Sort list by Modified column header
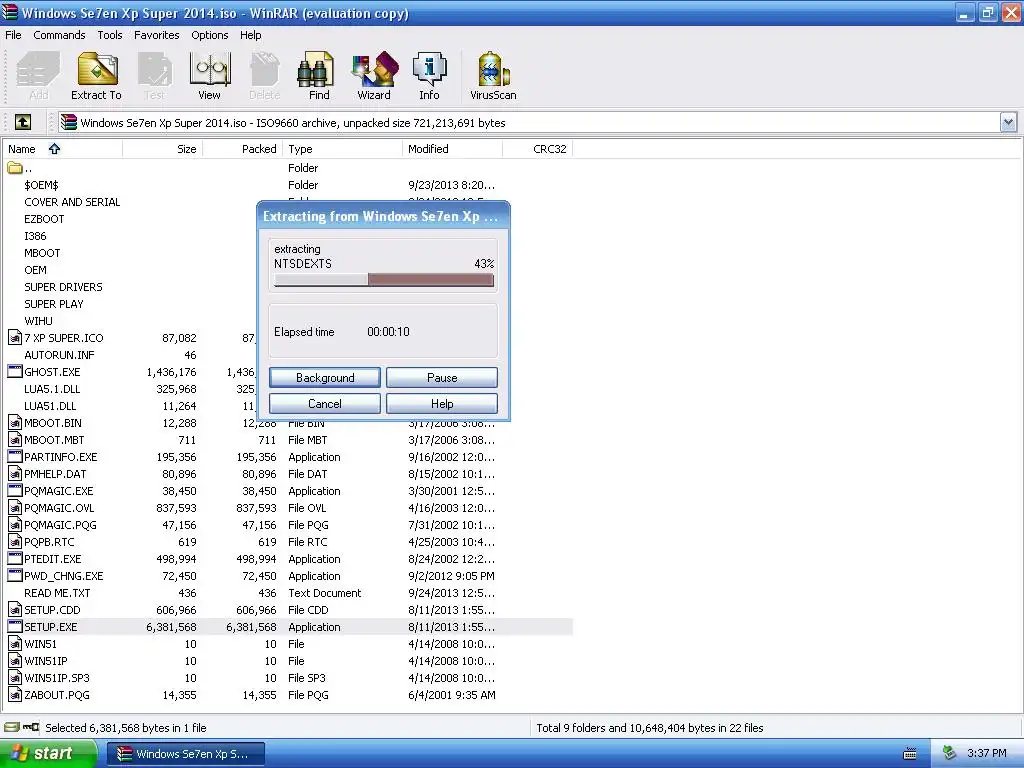 tap(453, 149)
